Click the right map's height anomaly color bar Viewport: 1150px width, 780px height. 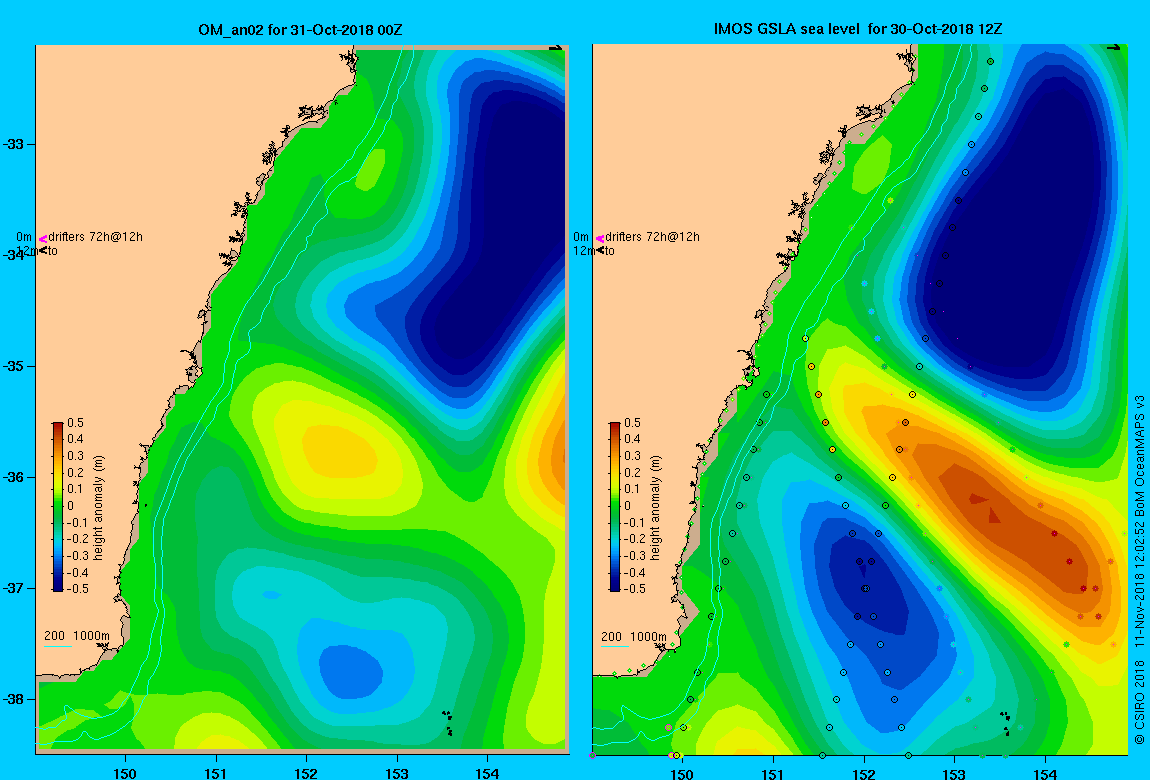point(615,507)
